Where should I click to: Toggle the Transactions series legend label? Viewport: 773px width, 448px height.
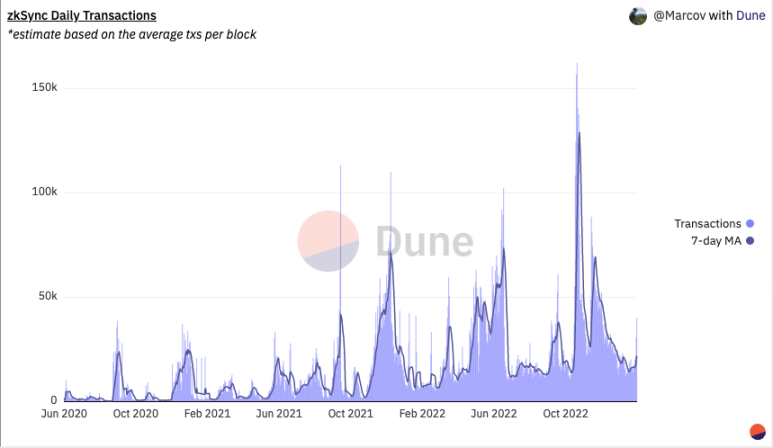coord(707,224)
